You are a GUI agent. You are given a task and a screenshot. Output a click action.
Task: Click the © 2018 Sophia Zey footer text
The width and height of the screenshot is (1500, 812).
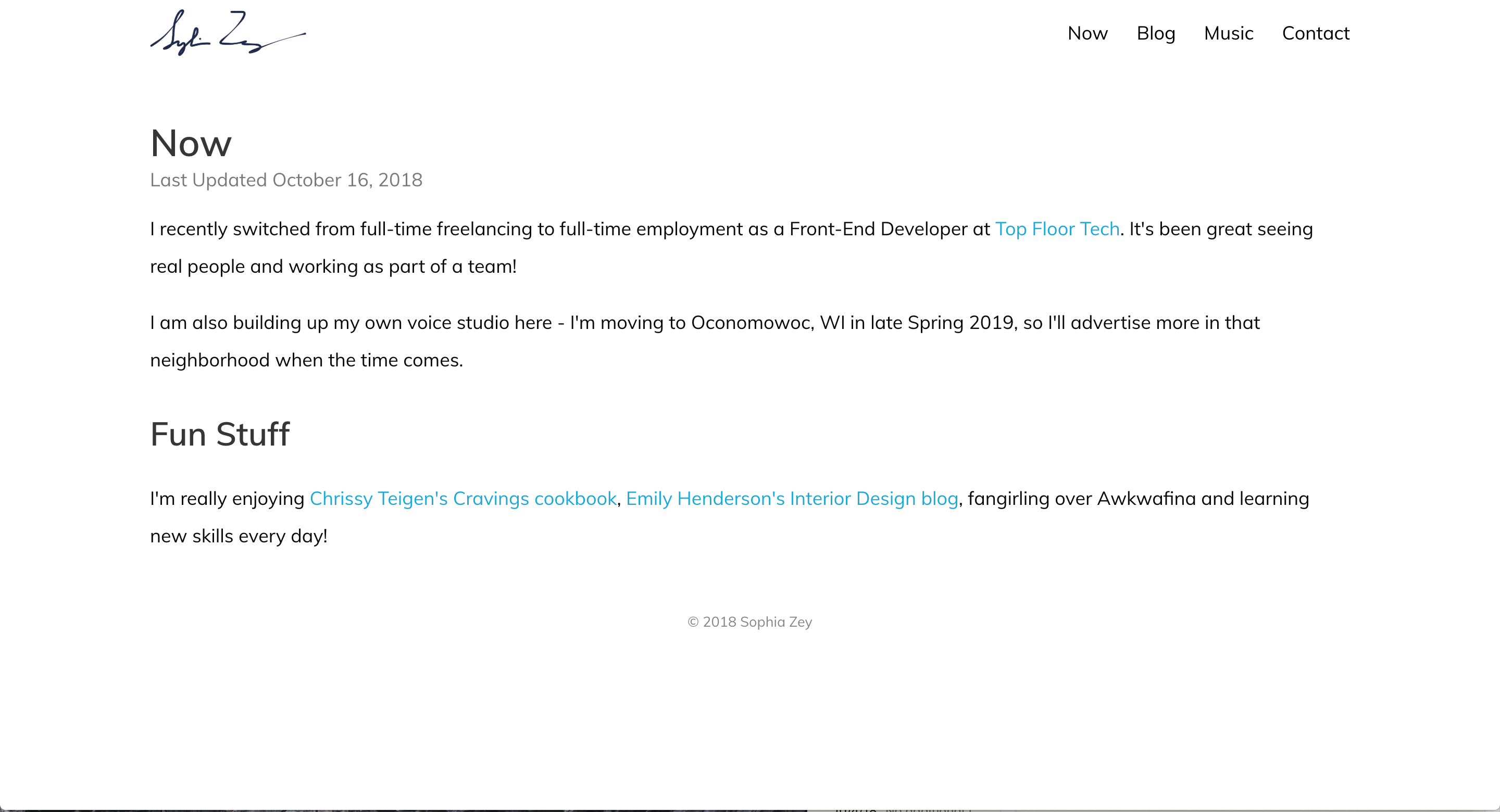749,621
